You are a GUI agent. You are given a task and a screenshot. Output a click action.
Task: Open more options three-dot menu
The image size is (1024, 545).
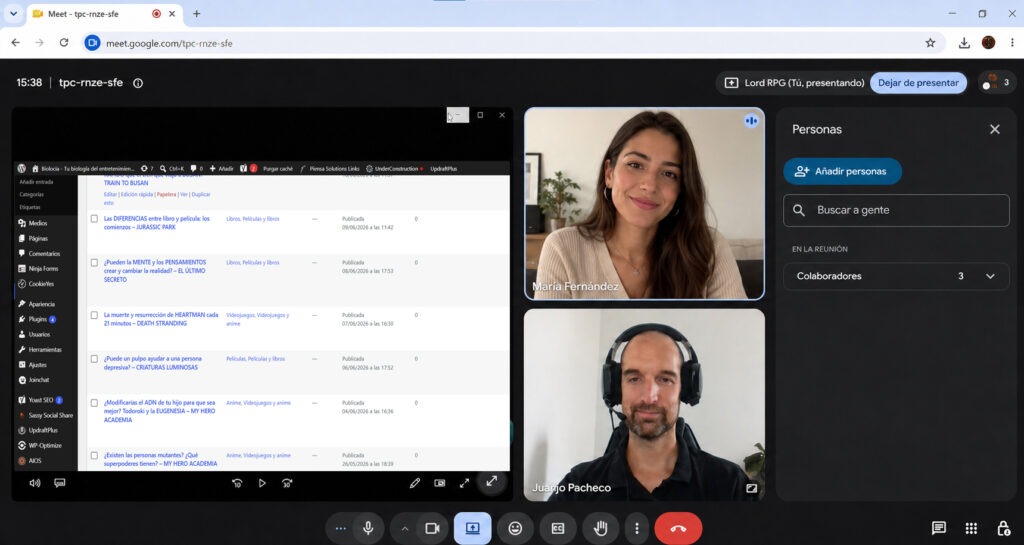637,528
